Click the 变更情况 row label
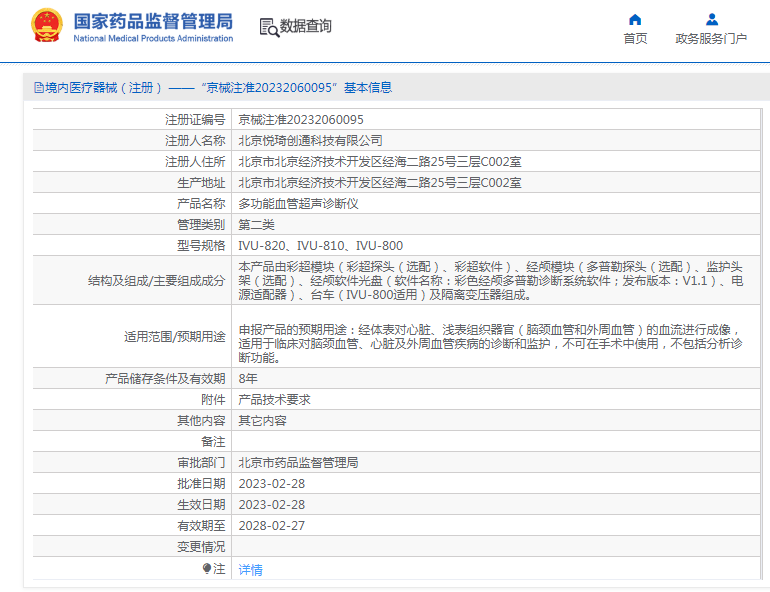770x592 pixels. (201, 547)
